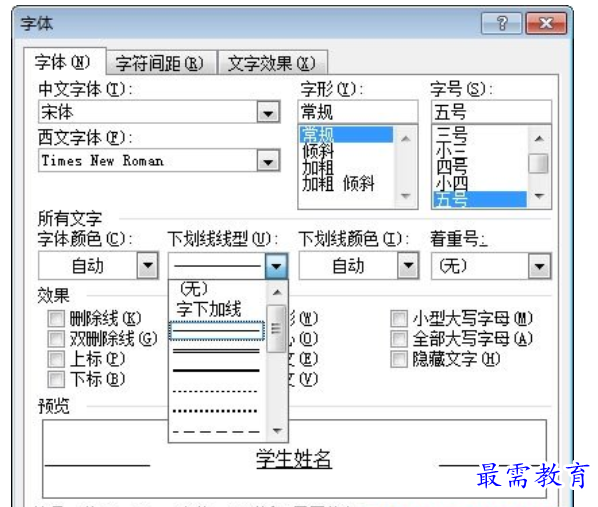Enable the 上标(P) checkbox
This screenshot has height=507, width=598.
(x=56, y=359)
